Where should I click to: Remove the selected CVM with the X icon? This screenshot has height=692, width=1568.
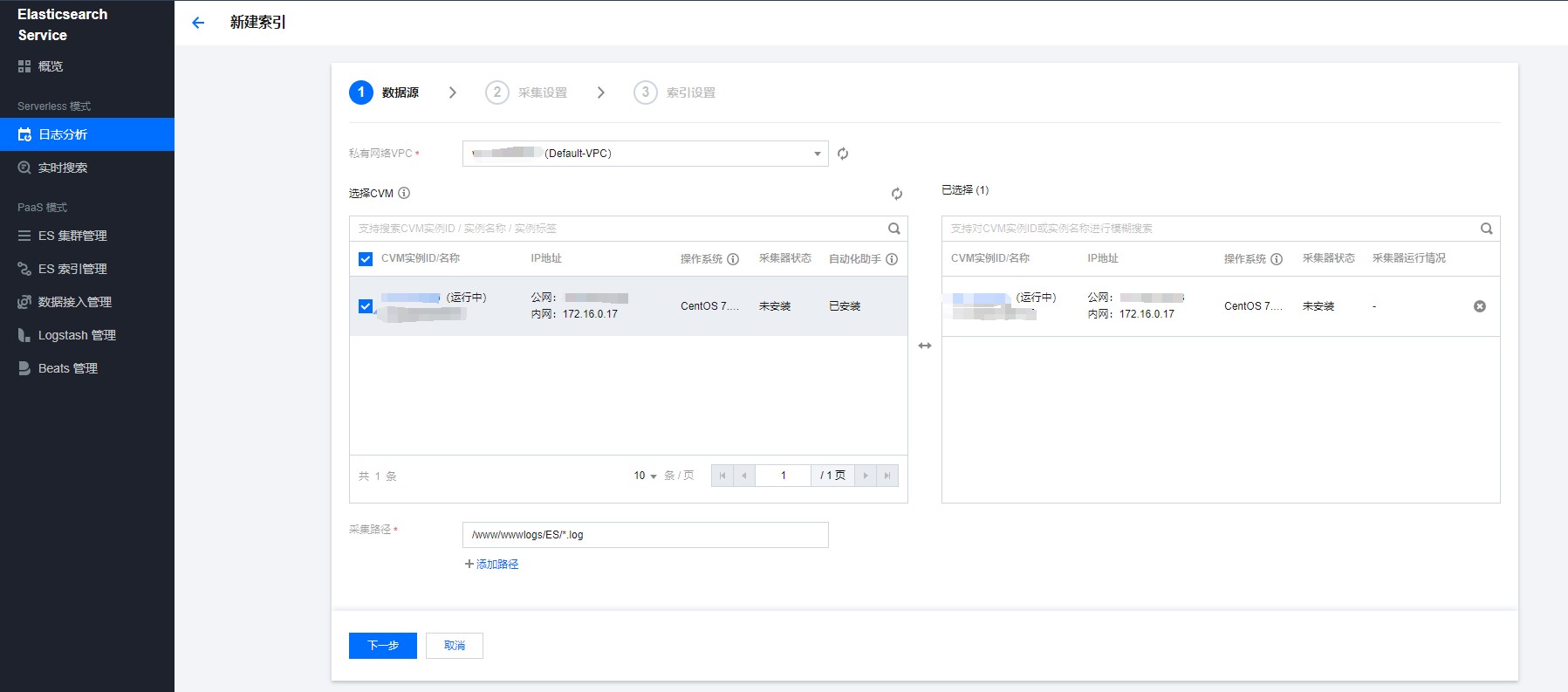click(x=1479, y=306)
